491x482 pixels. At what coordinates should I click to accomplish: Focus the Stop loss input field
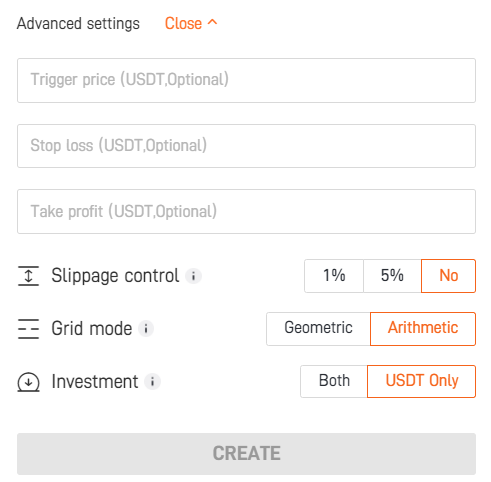246,146
